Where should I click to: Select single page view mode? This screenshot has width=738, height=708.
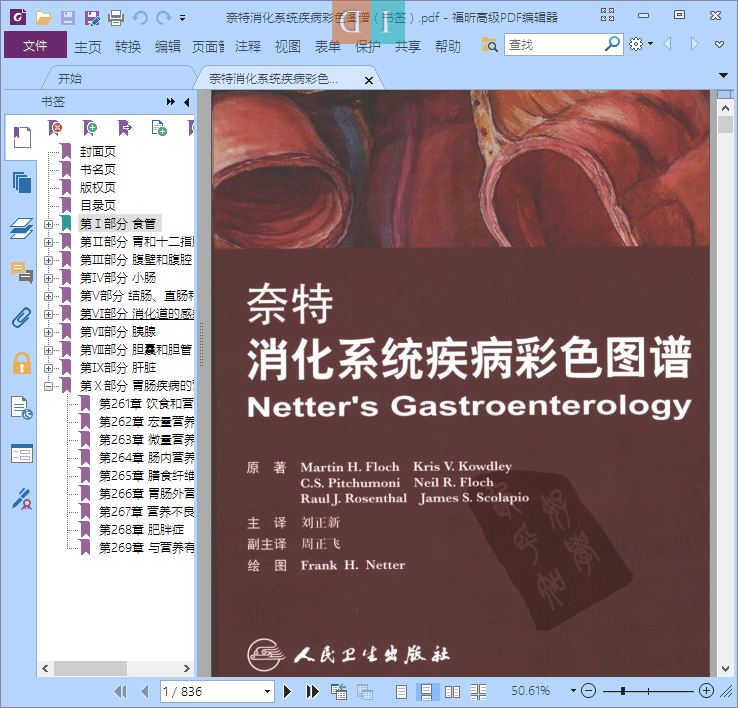[x=401, y=692]
